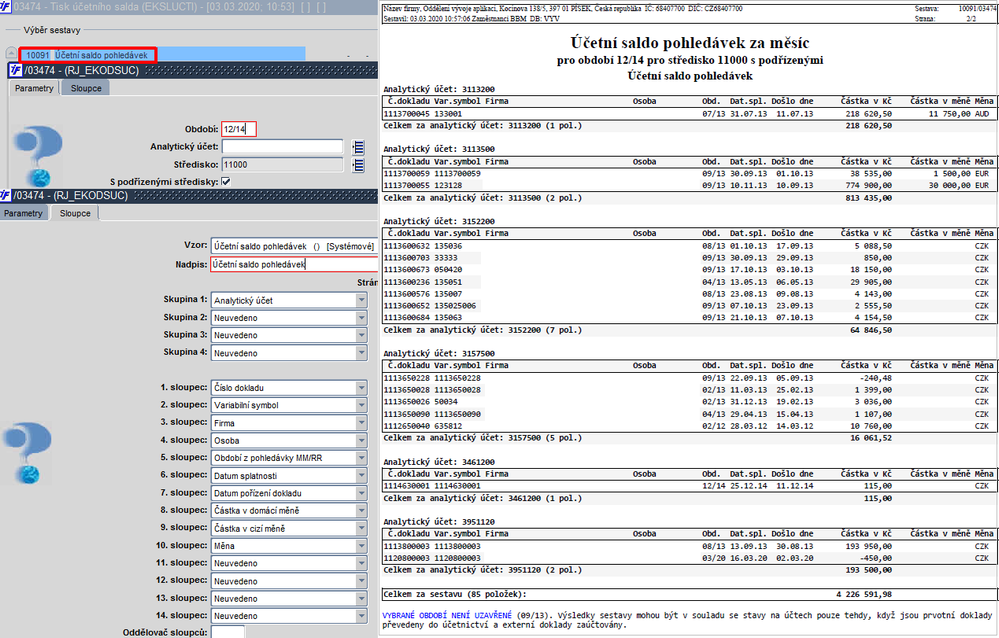Click the up arrow beside report 10091
This screenshot has width=999, height=638.
pos(11,54)
